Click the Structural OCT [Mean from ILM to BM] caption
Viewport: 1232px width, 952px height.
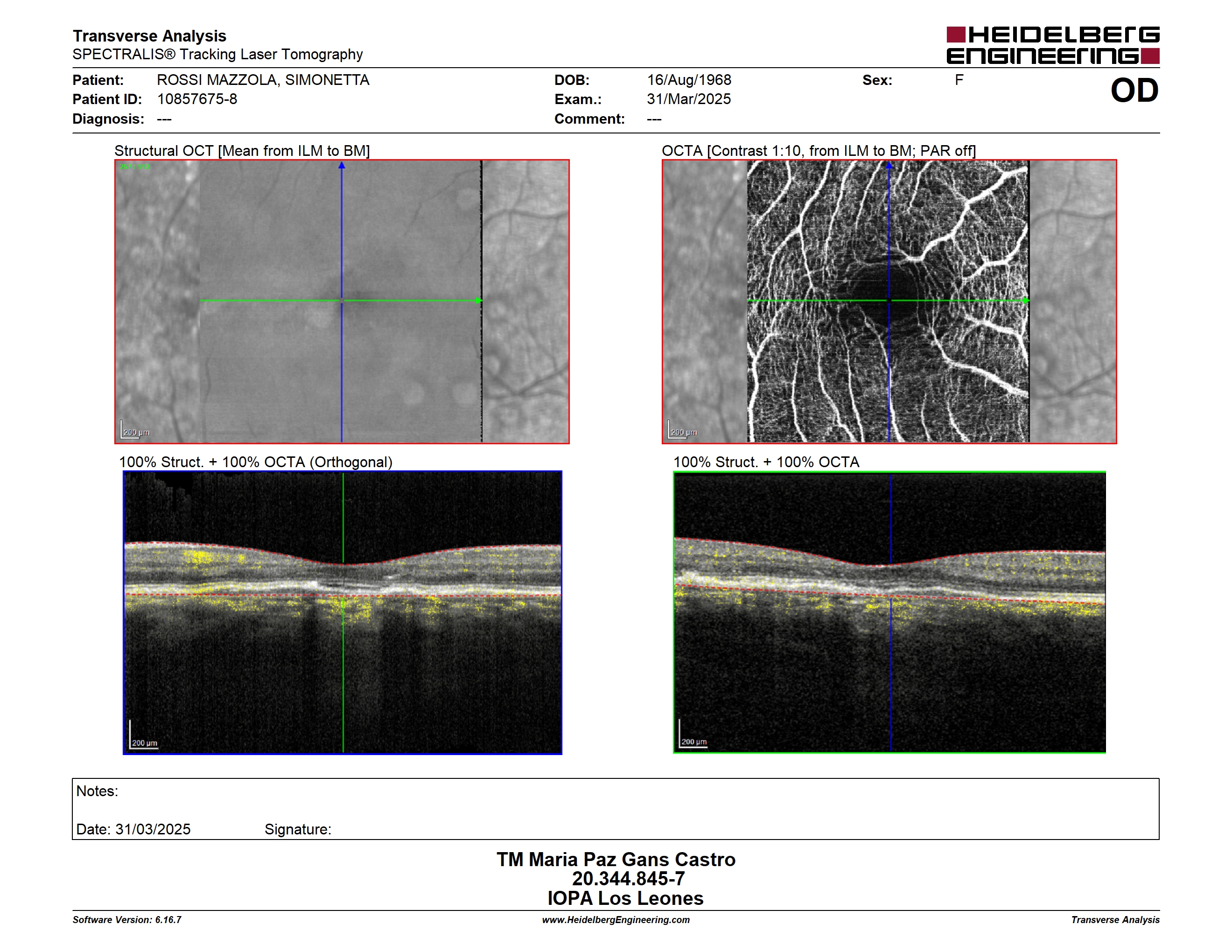coord(242,151)
